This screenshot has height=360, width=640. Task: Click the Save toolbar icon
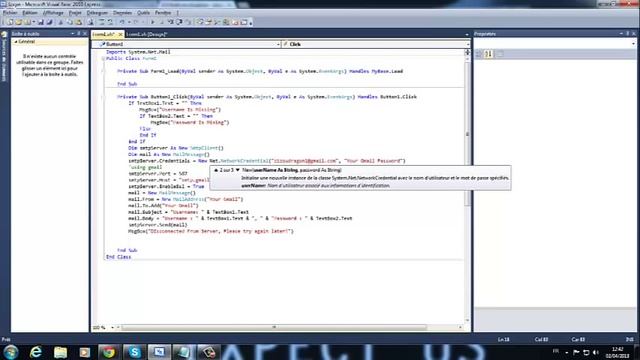(x=40, y=22)
